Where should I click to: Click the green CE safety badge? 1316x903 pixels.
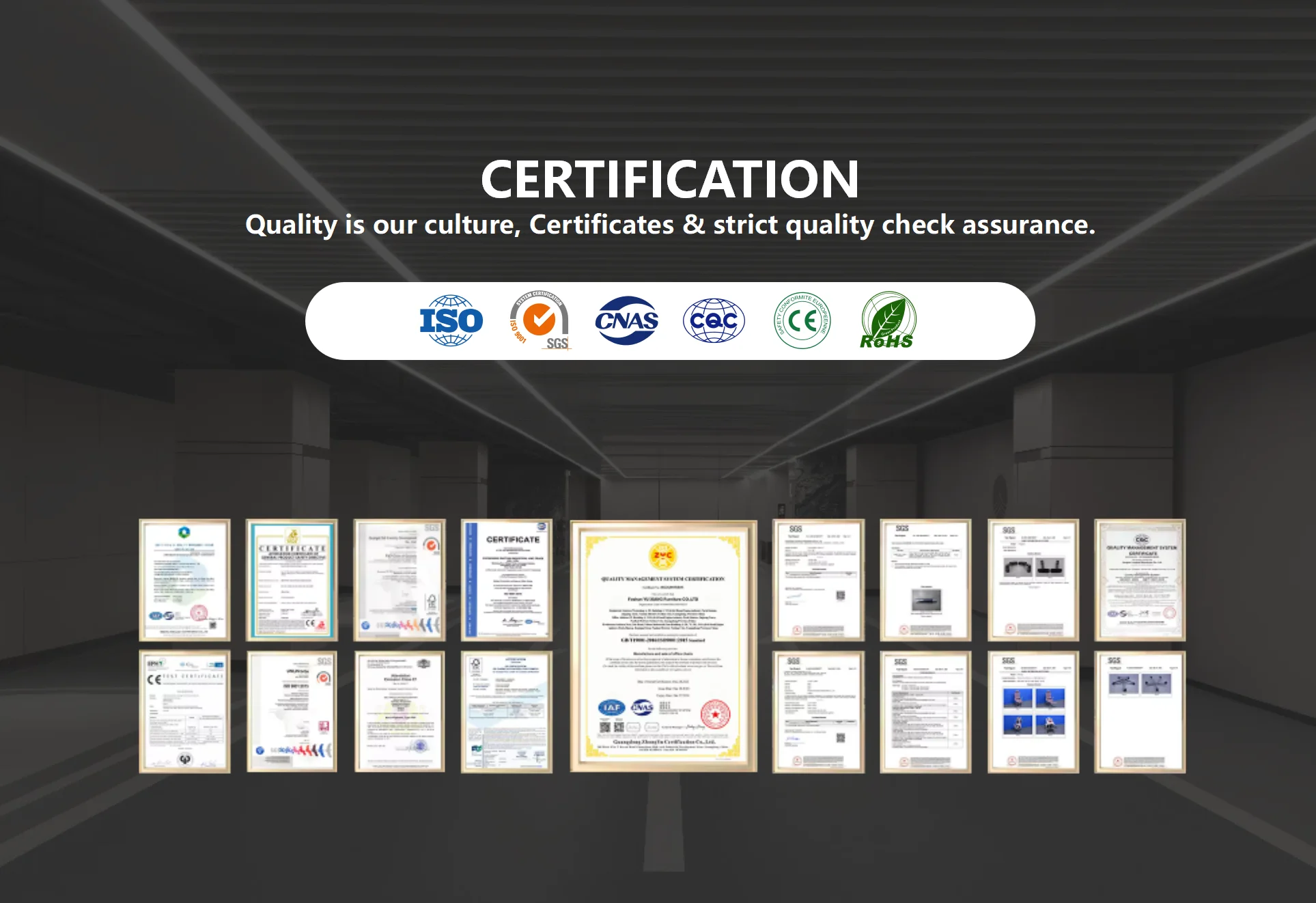pyautogui.click(x=802, y=320)
